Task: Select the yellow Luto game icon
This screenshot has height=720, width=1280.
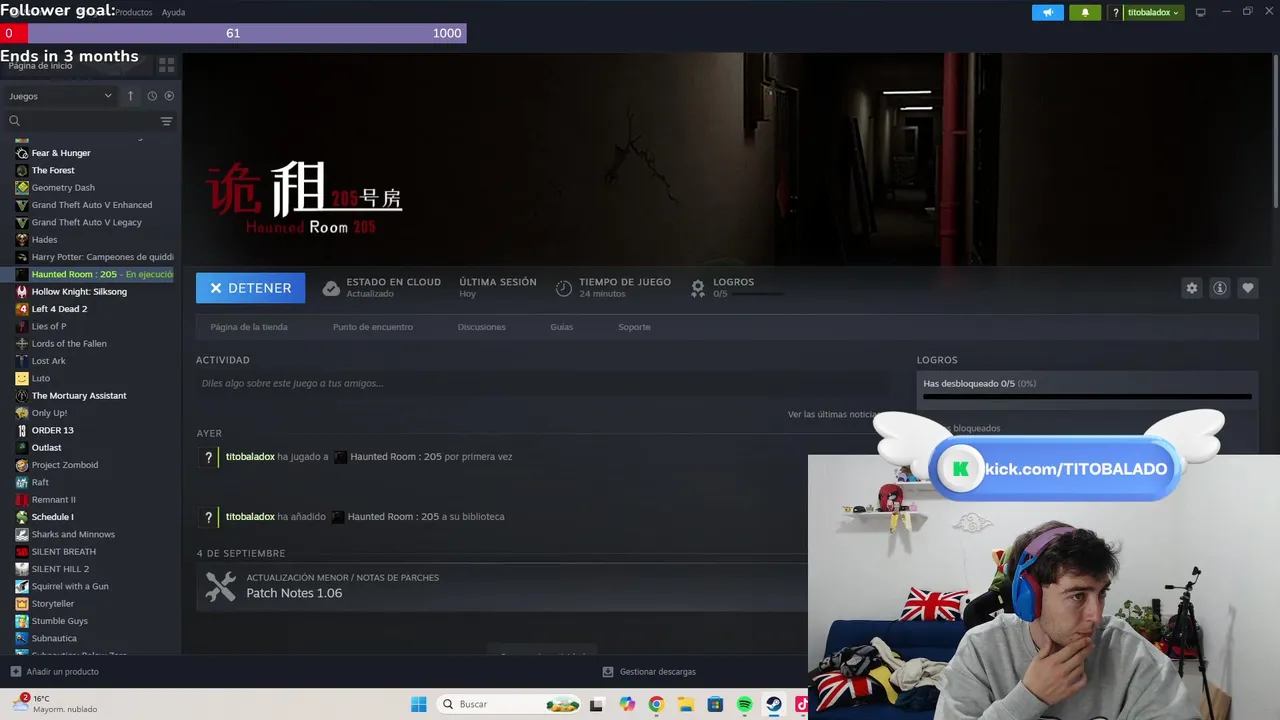Action: pyautogui.click(x=22, y=378)
